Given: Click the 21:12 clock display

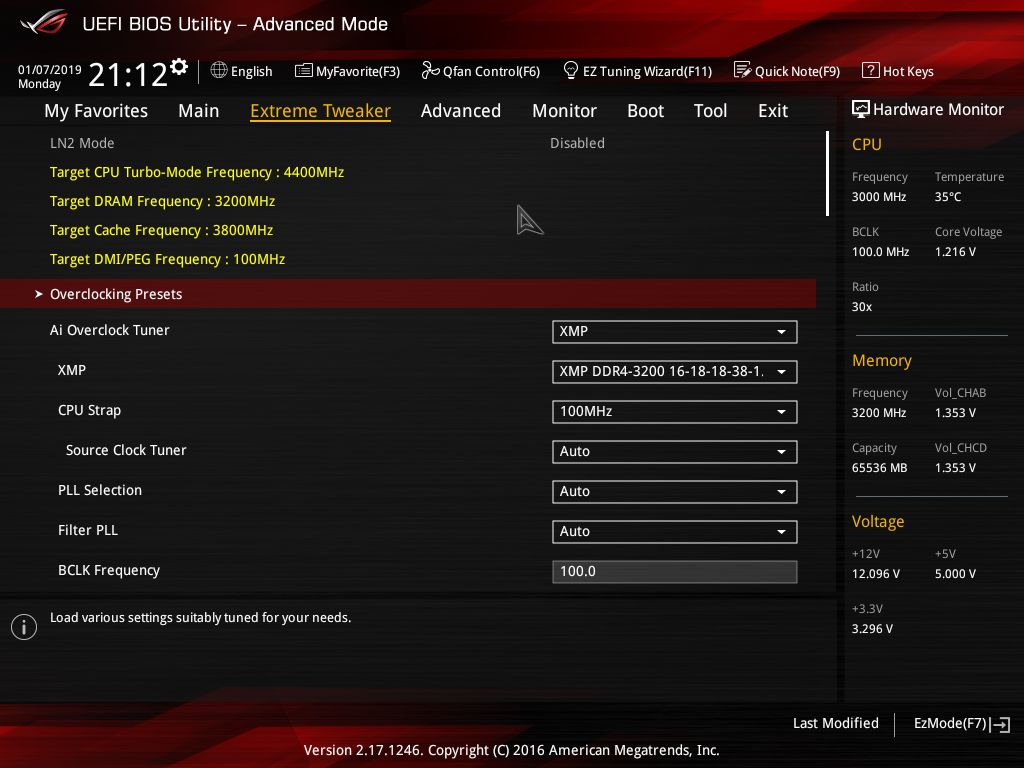Looking at the screenshot, I should coord(127,75).
